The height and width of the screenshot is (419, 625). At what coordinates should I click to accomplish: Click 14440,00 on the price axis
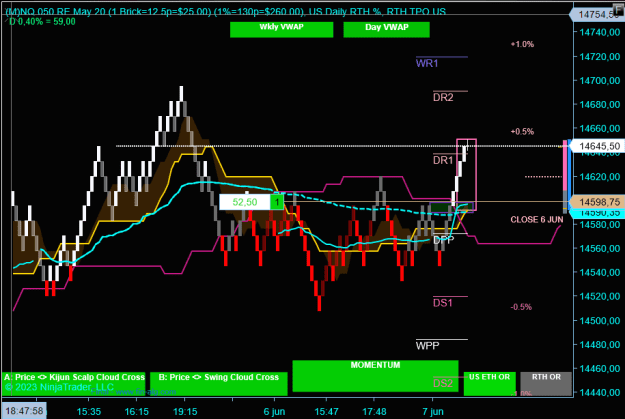[599, 392]
